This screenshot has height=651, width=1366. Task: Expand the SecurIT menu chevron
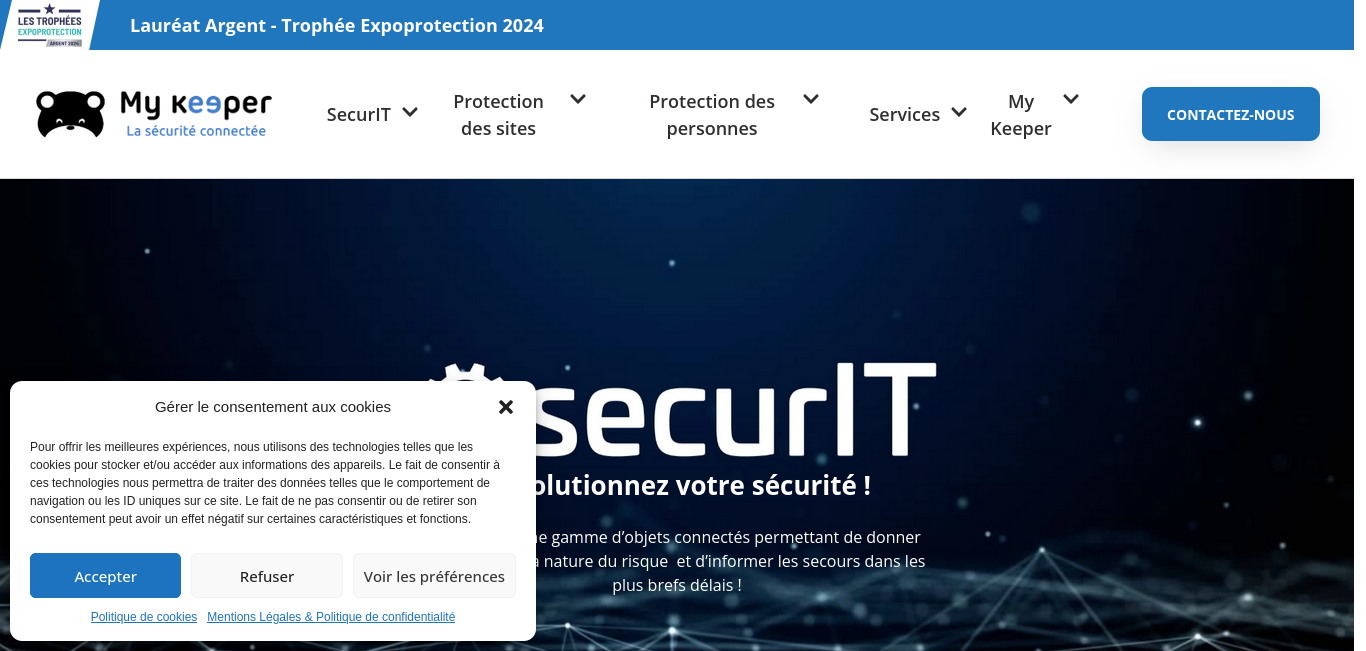point(410,112)
